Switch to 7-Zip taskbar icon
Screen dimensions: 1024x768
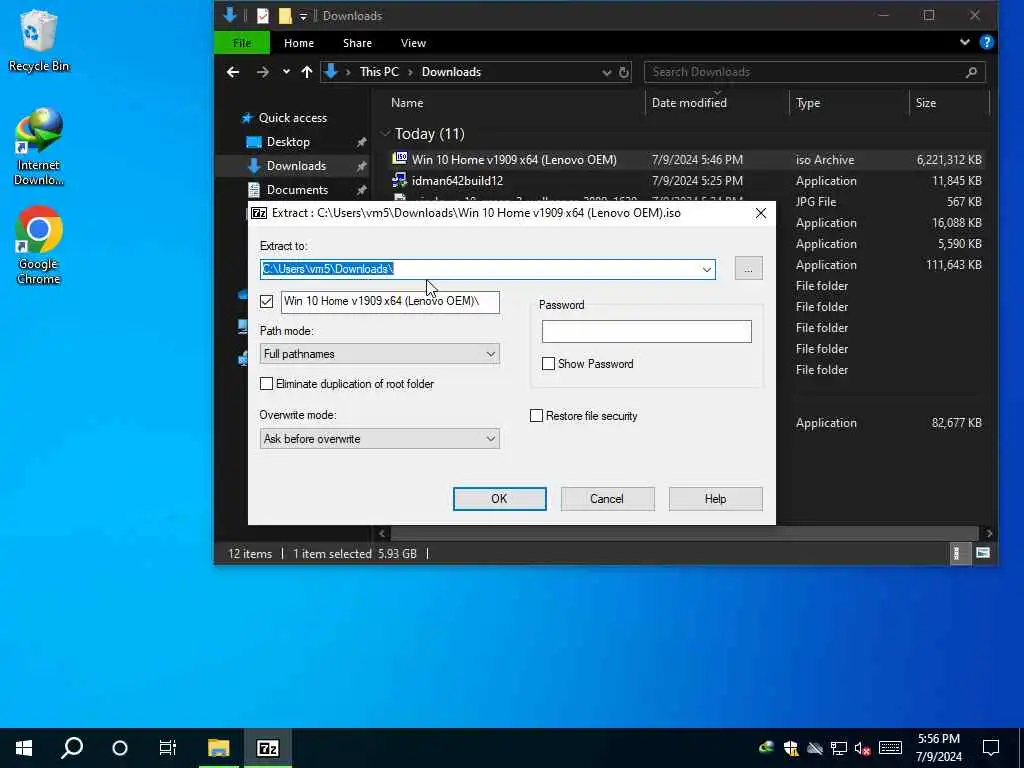[x=268, y=748]
